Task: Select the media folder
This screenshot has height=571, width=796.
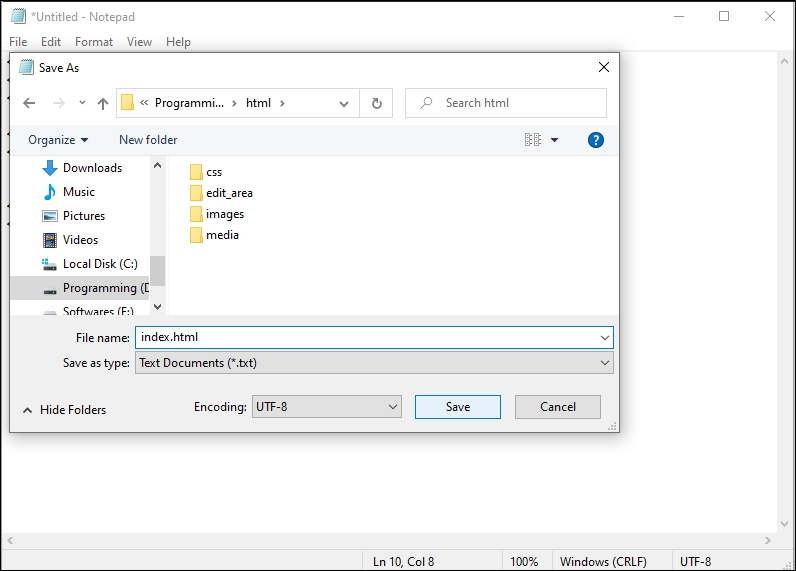Action: pos(221,235)
